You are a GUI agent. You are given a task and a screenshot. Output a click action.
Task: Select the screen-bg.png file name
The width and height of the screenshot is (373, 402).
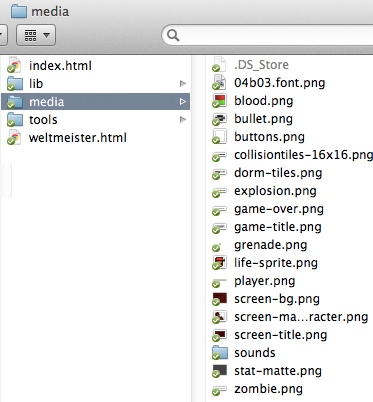click(x=277, y=299)
